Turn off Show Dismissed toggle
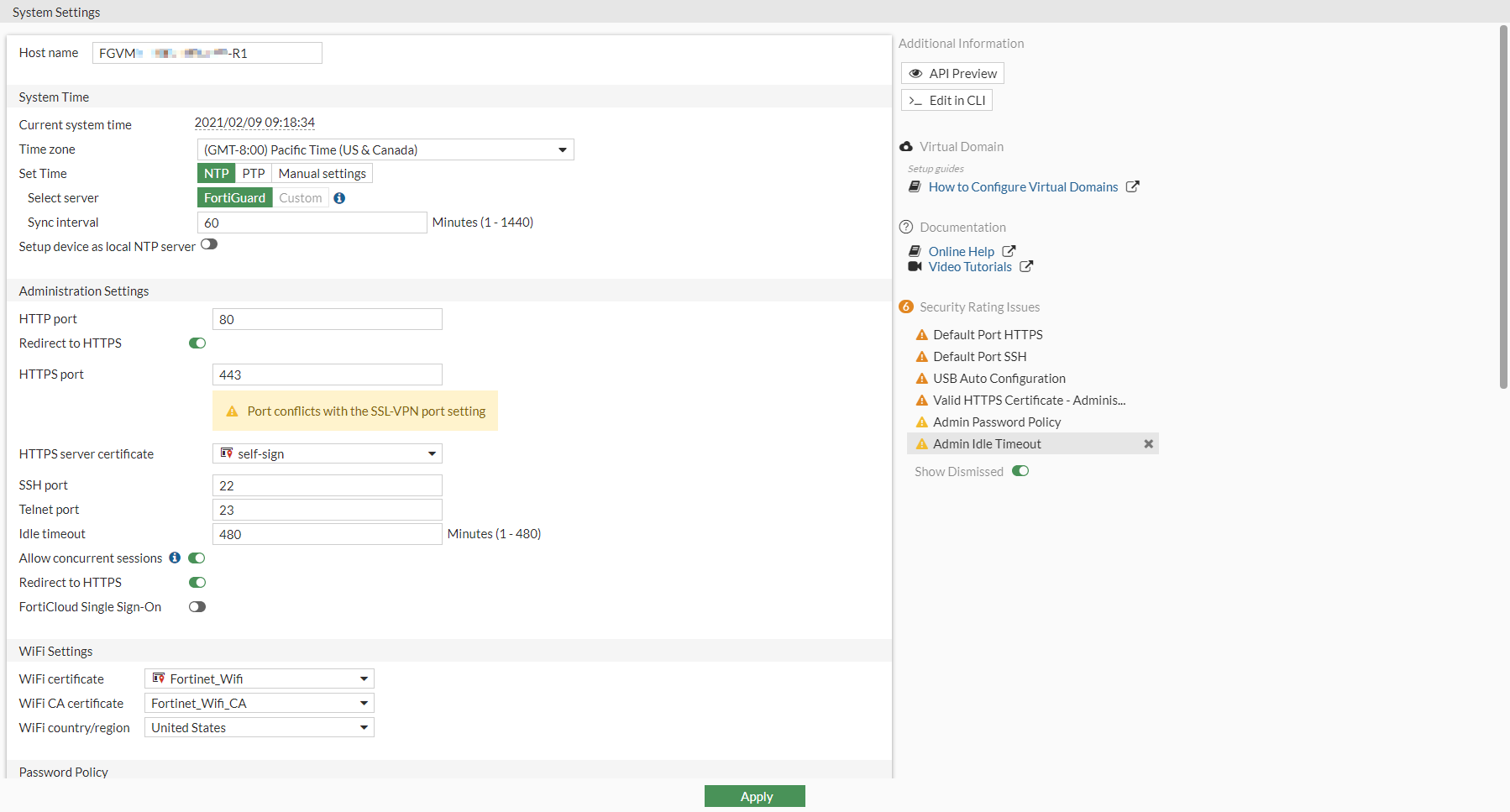 coord(1020,471)
